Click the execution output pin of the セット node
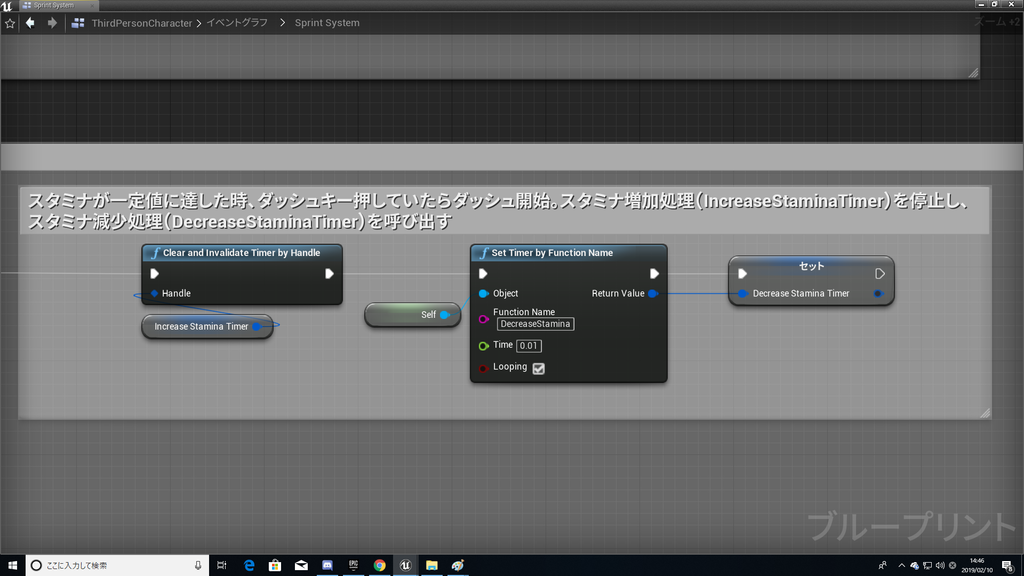 point(878,273)
